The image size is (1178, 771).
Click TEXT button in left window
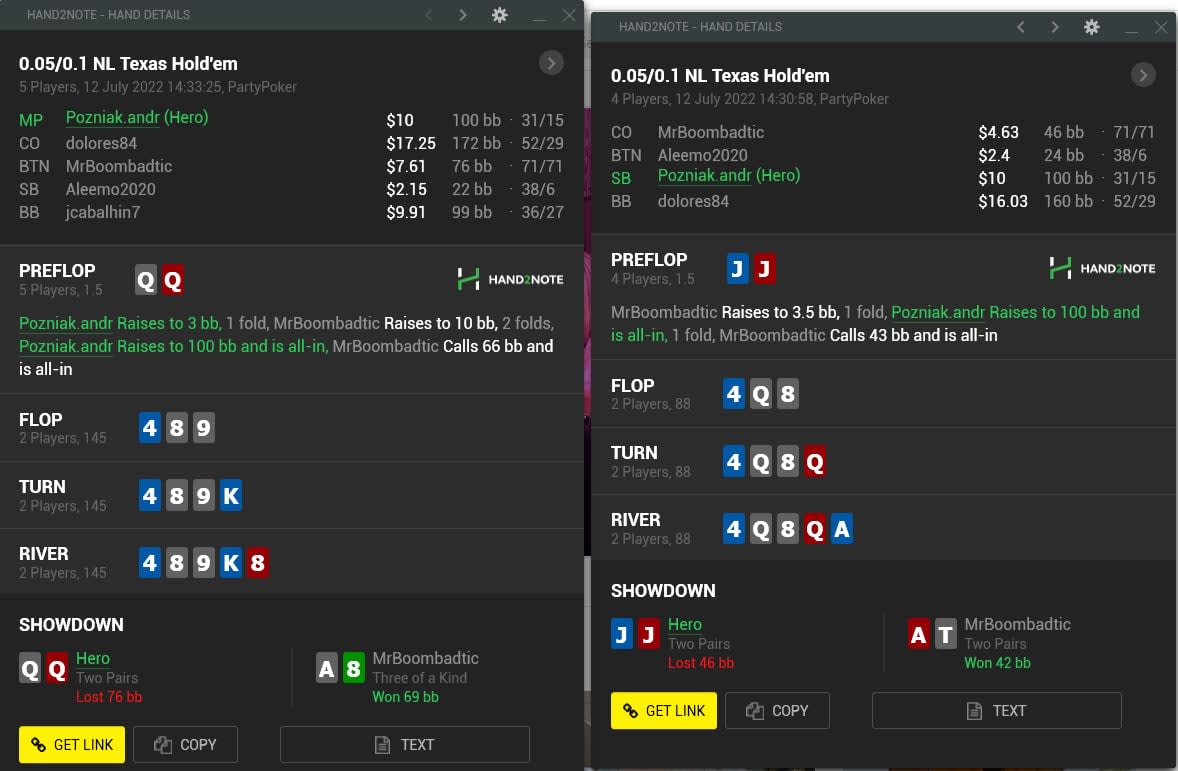tap(405, 745)
